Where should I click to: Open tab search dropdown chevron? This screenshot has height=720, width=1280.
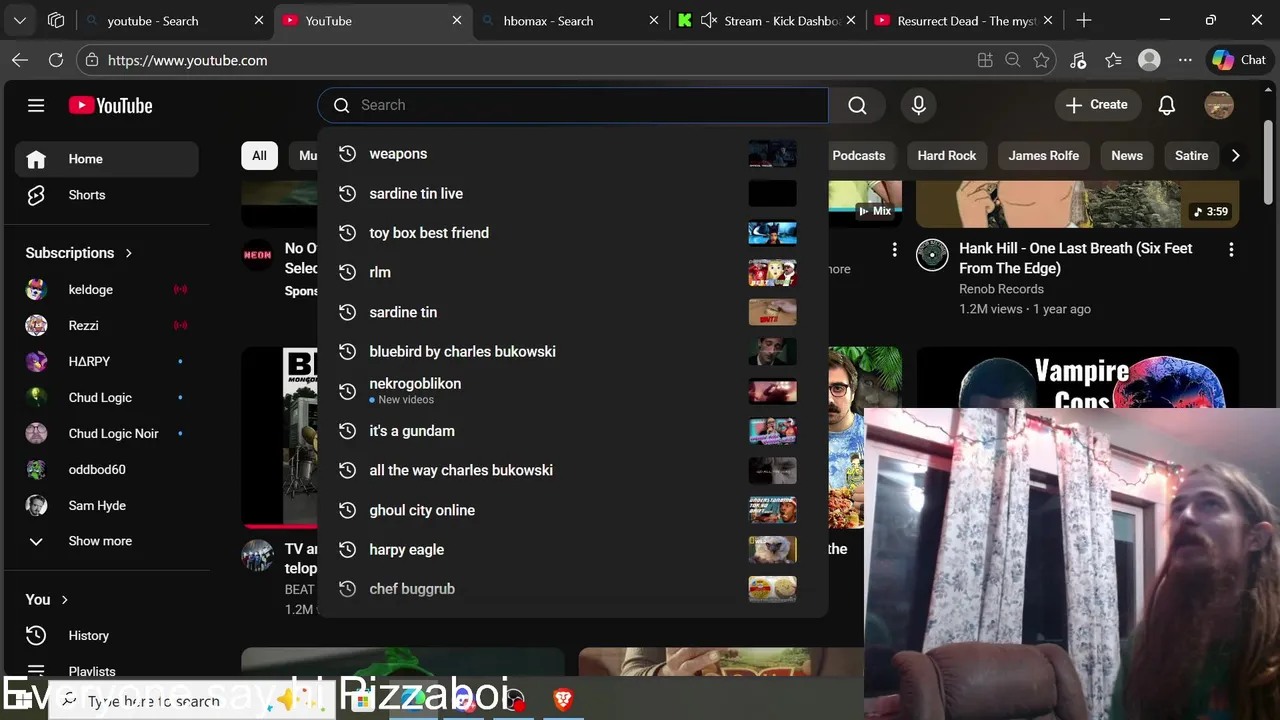coord(20,21)
